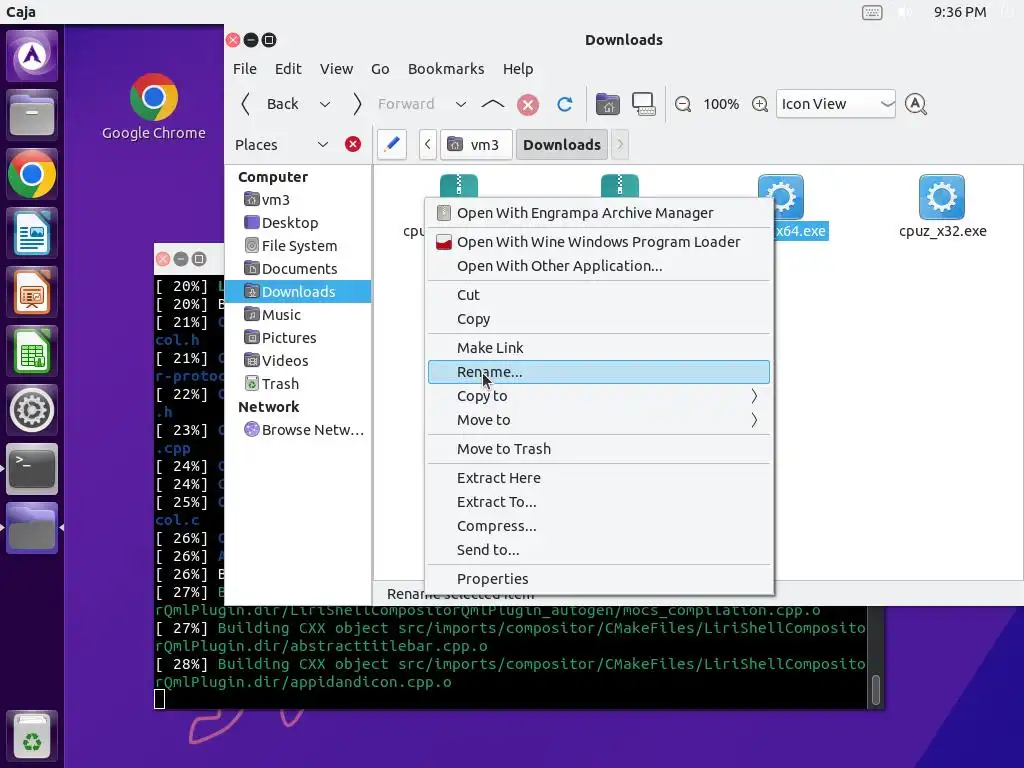This screenshot has height=768, width=1024.
Task: Click the Back arrow icon in toolbar
Action: [246, 104]
